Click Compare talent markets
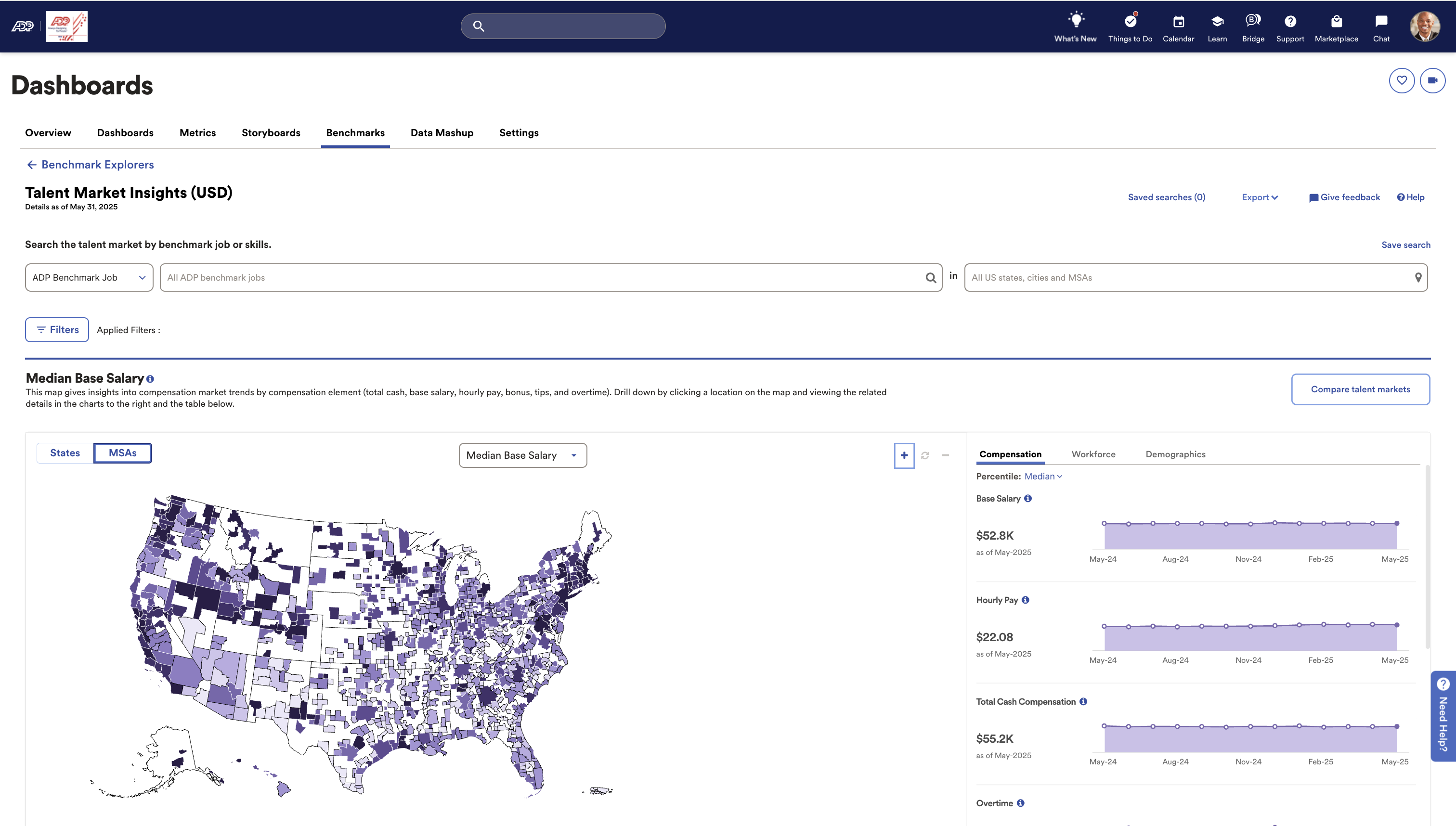The height and width of the screenshot is (826, 1456). click(x=1360, y=389)
